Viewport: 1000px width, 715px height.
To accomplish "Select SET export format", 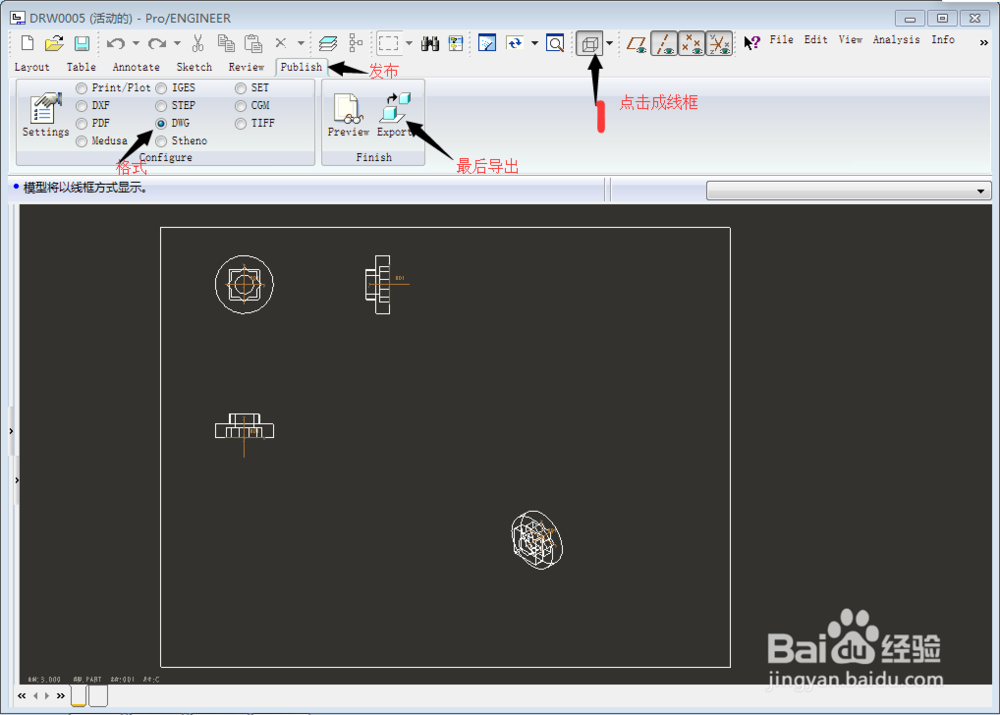I will [x=240, y=88].
